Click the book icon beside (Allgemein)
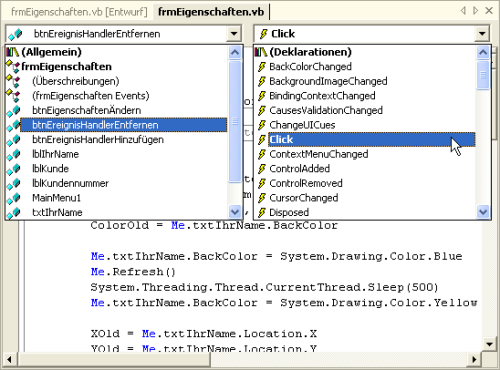 [13, 52]
